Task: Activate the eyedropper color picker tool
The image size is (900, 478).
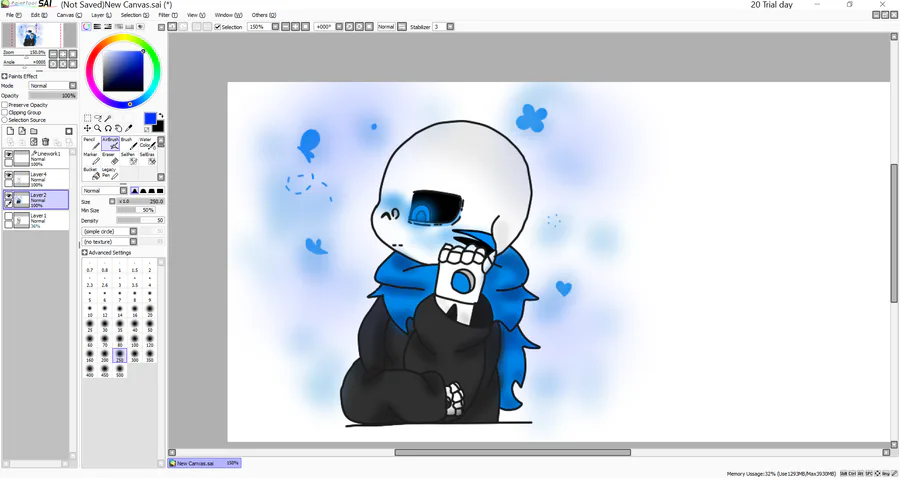Action: click(x=129, y=129)
